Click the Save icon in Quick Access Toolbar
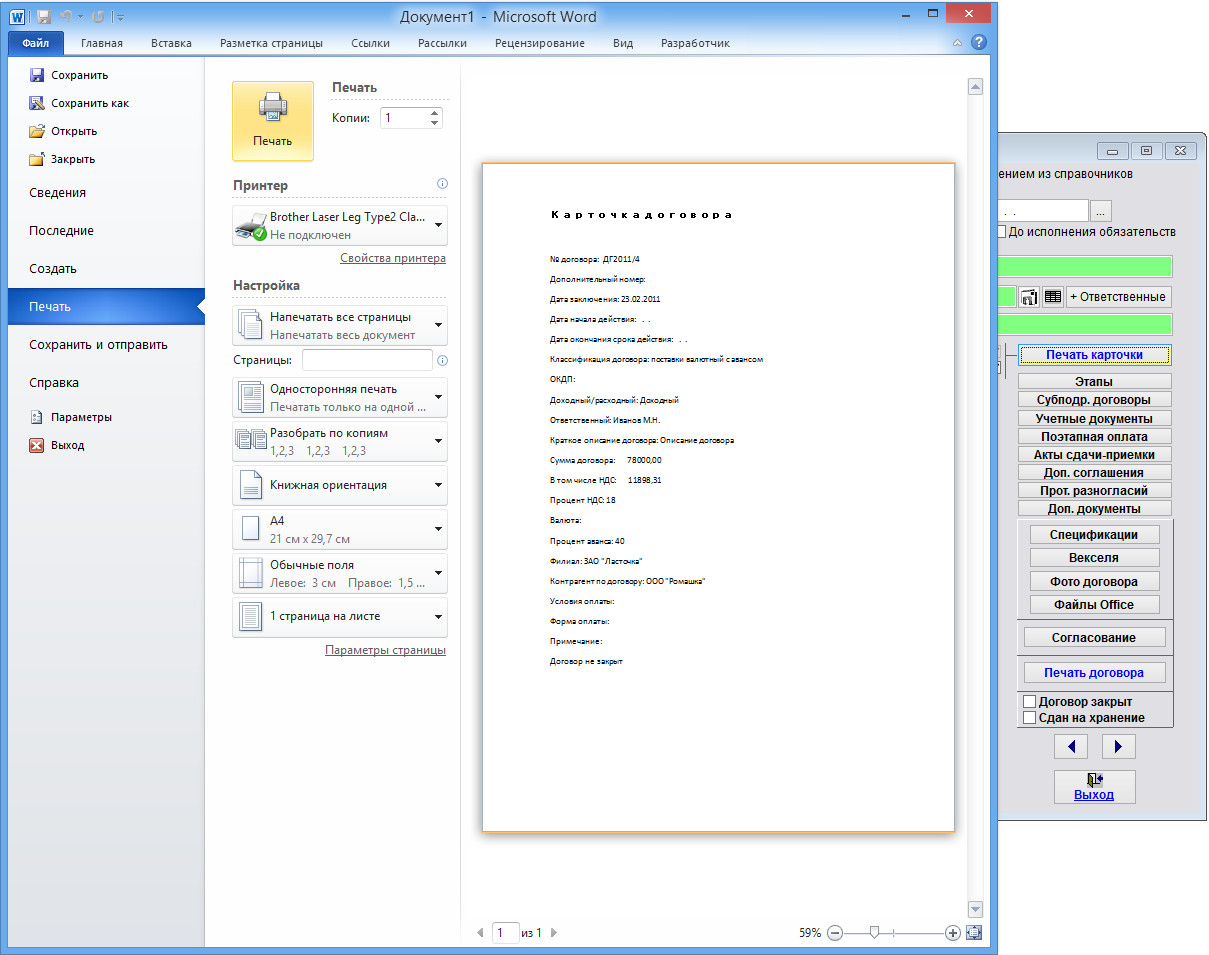 click(44, 17)
